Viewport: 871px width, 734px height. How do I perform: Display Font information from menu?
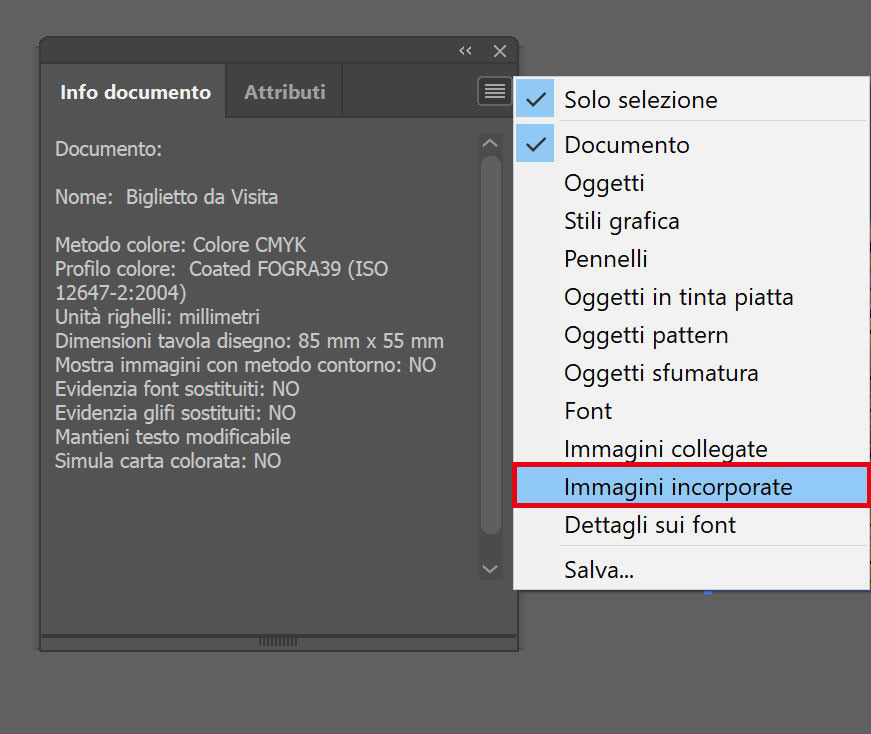click(x=588, y=411)
